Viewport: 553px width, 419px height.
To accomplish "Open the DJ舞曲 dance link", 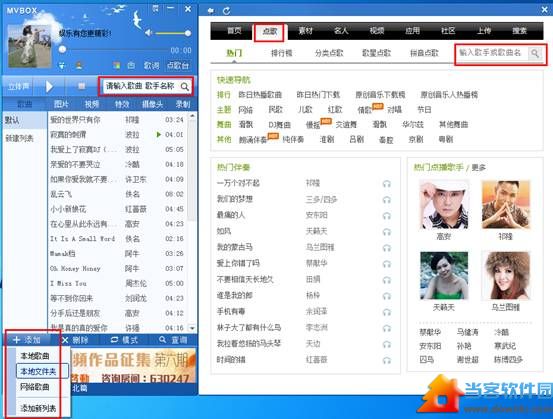I will tap(279, 125).
